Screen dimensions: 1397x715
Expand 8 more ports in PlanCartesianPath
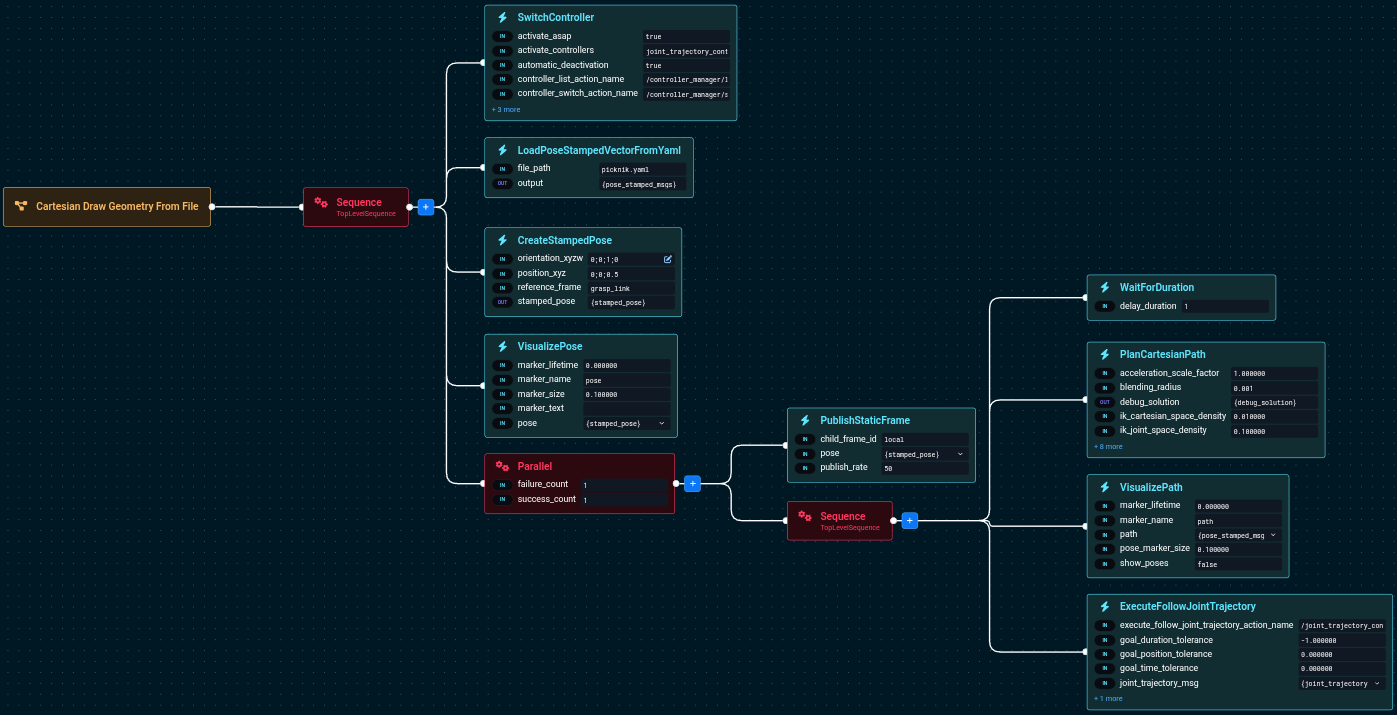1108,446
